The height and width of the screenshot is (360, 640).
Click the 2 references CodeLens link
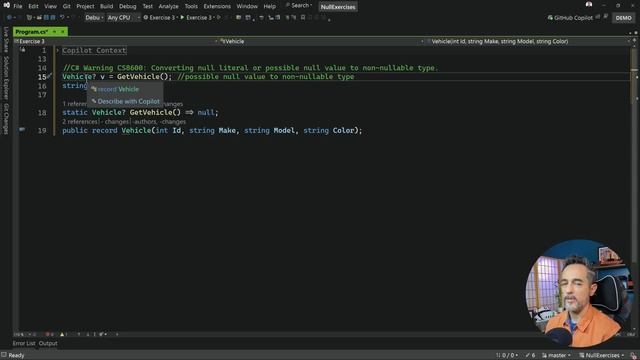80,122
